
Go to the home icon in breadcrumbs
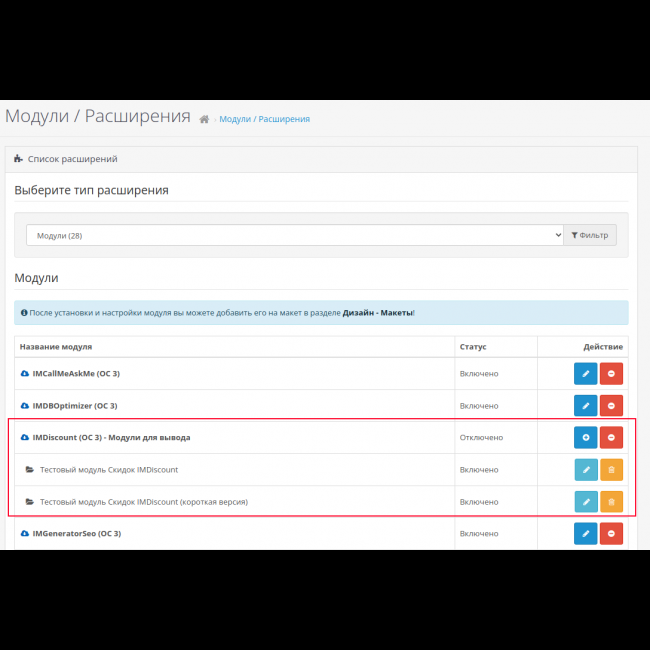point(204,119)
